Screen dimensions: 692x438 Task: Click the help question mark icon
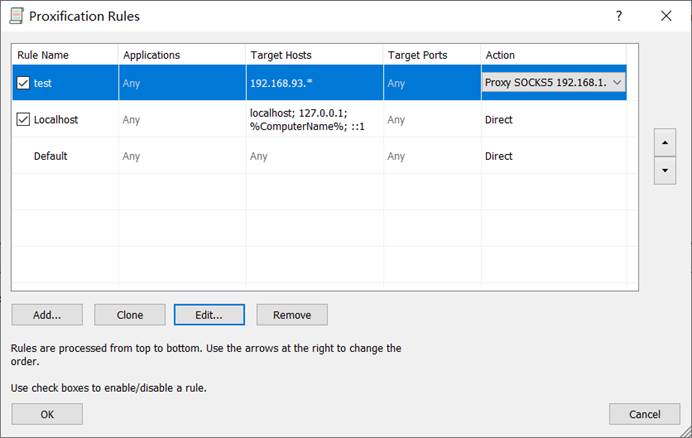619,16
